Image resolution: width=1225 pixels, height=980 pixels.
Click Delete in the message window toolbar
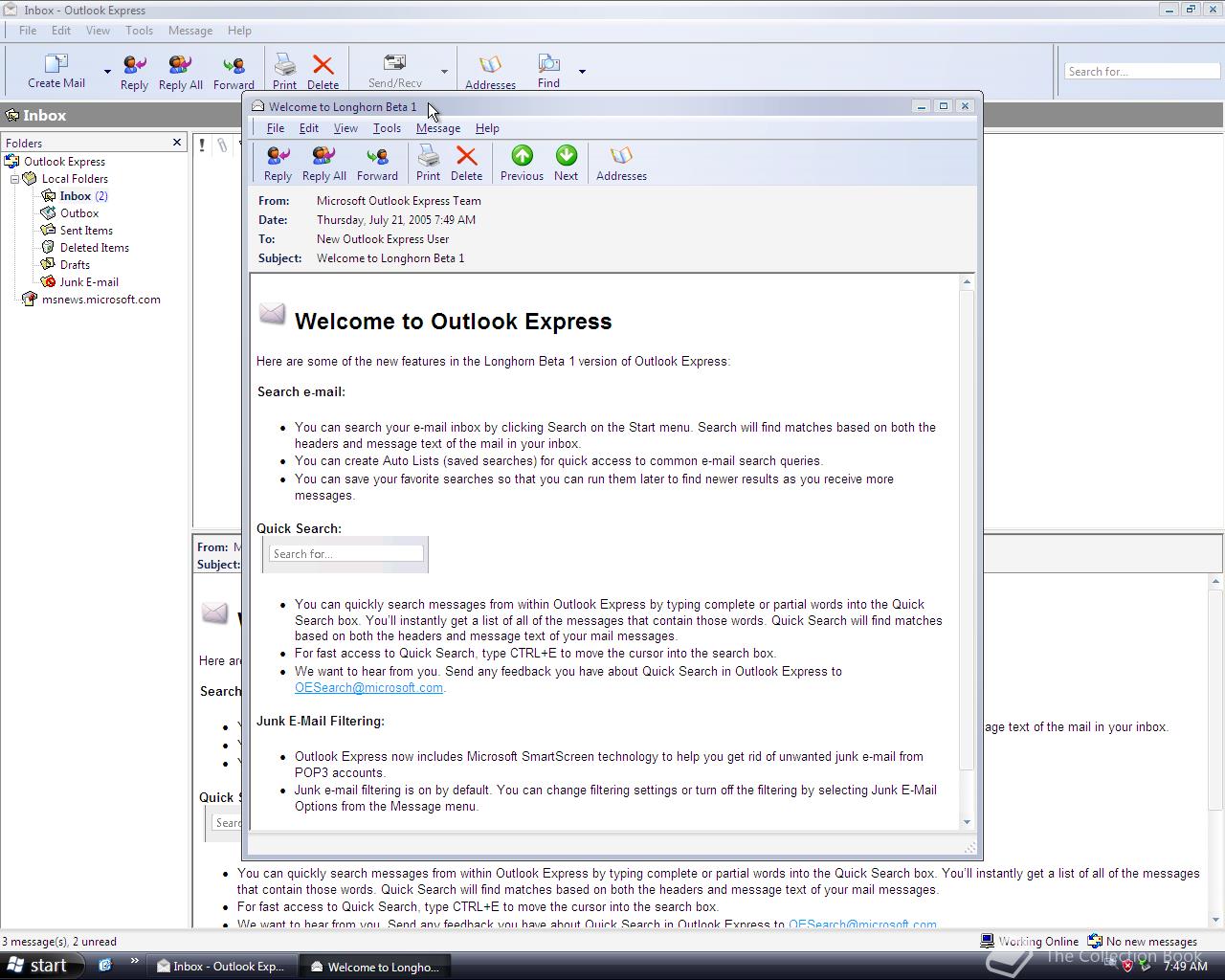click(x=466, y=163)
